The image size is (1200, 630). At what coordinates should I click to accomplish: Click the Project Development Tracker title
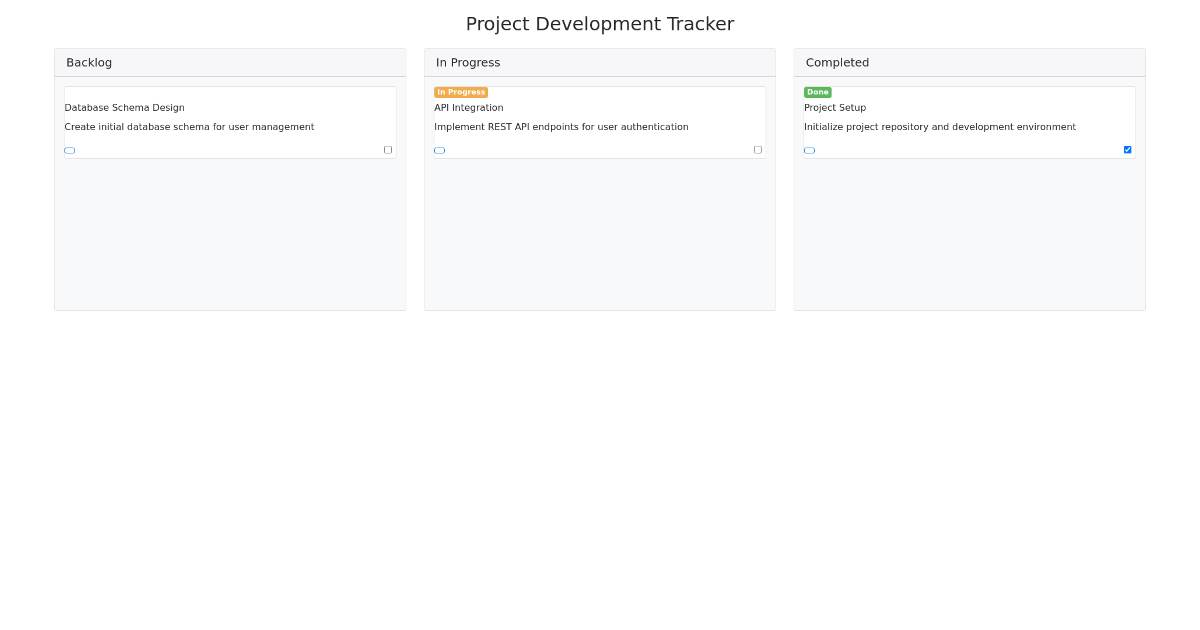pyautogui.click(x=600, y=23)
